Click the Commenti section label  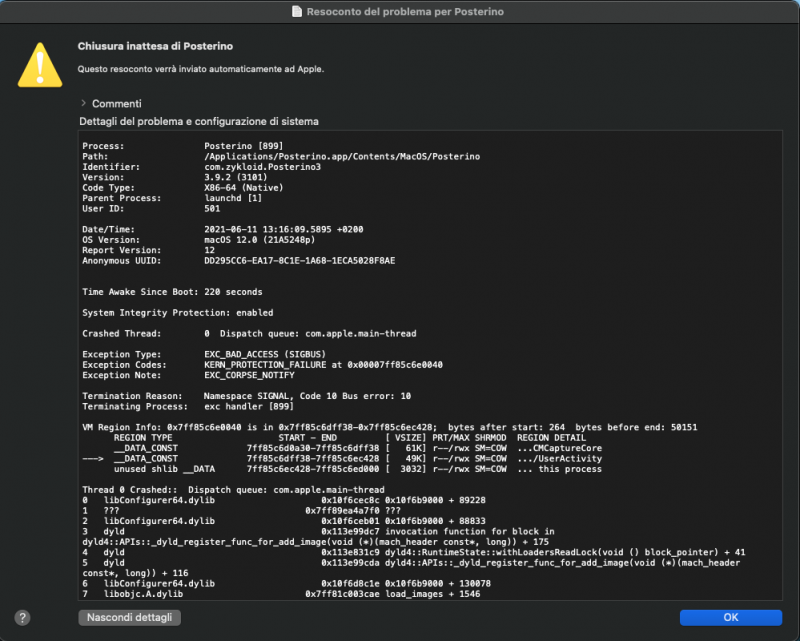pyautogui.click(x=117, y=103)
